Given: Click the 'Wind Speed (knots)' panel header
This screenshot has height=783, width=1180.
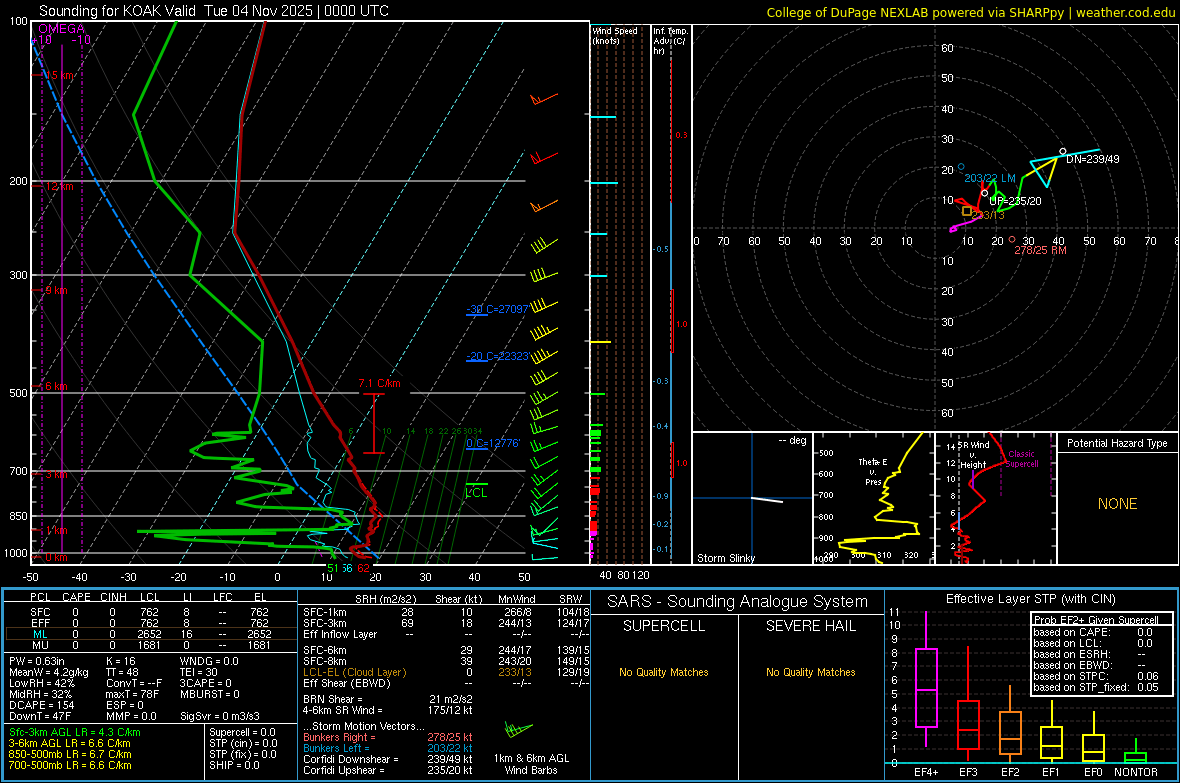Looking at the screenshot, I should [615, 35].
